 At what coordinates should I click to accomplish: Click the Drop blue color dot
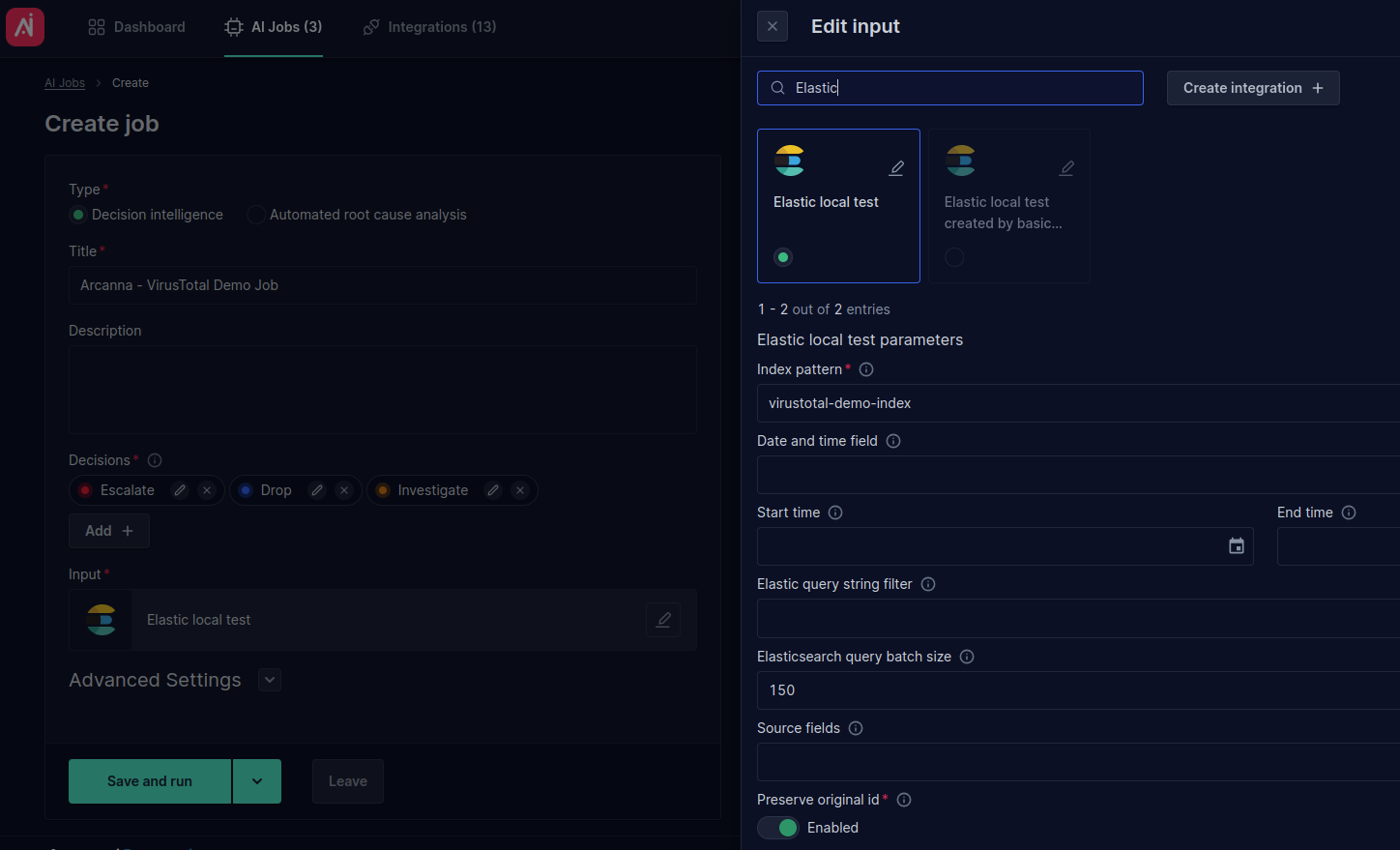[246, 490]
